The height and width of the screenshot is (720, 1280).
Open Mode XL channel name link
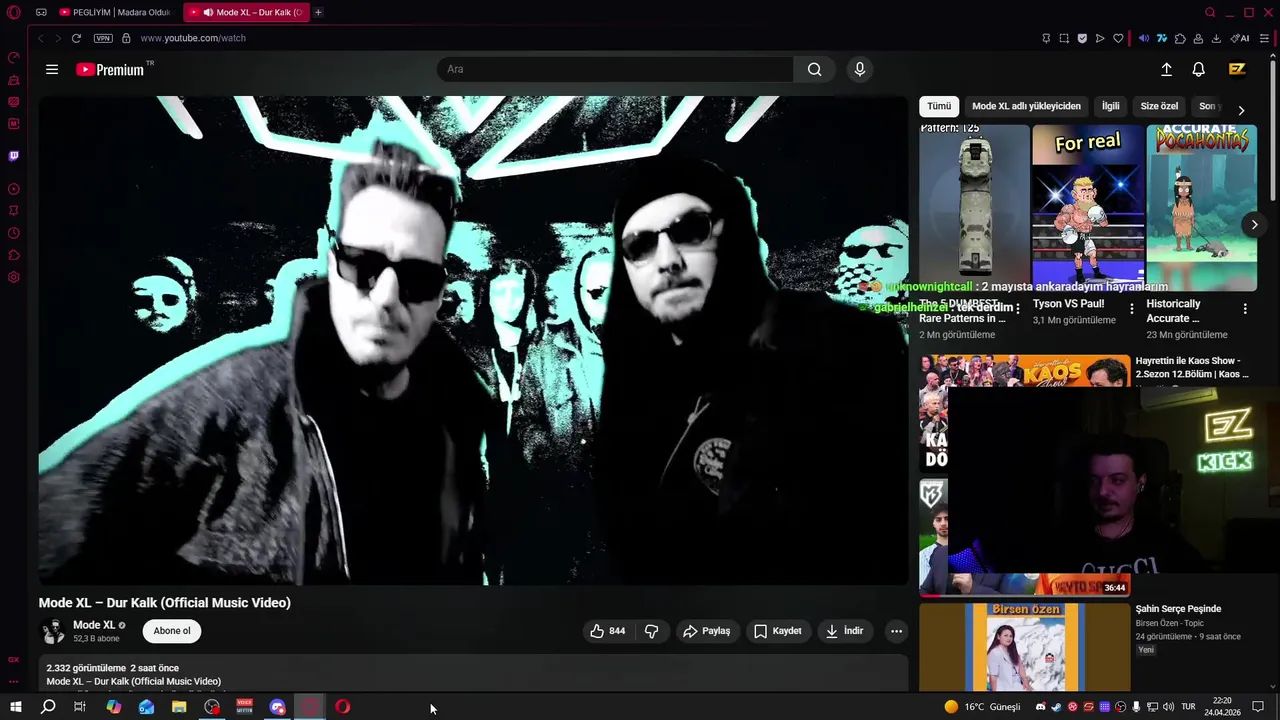click(94, 625)
